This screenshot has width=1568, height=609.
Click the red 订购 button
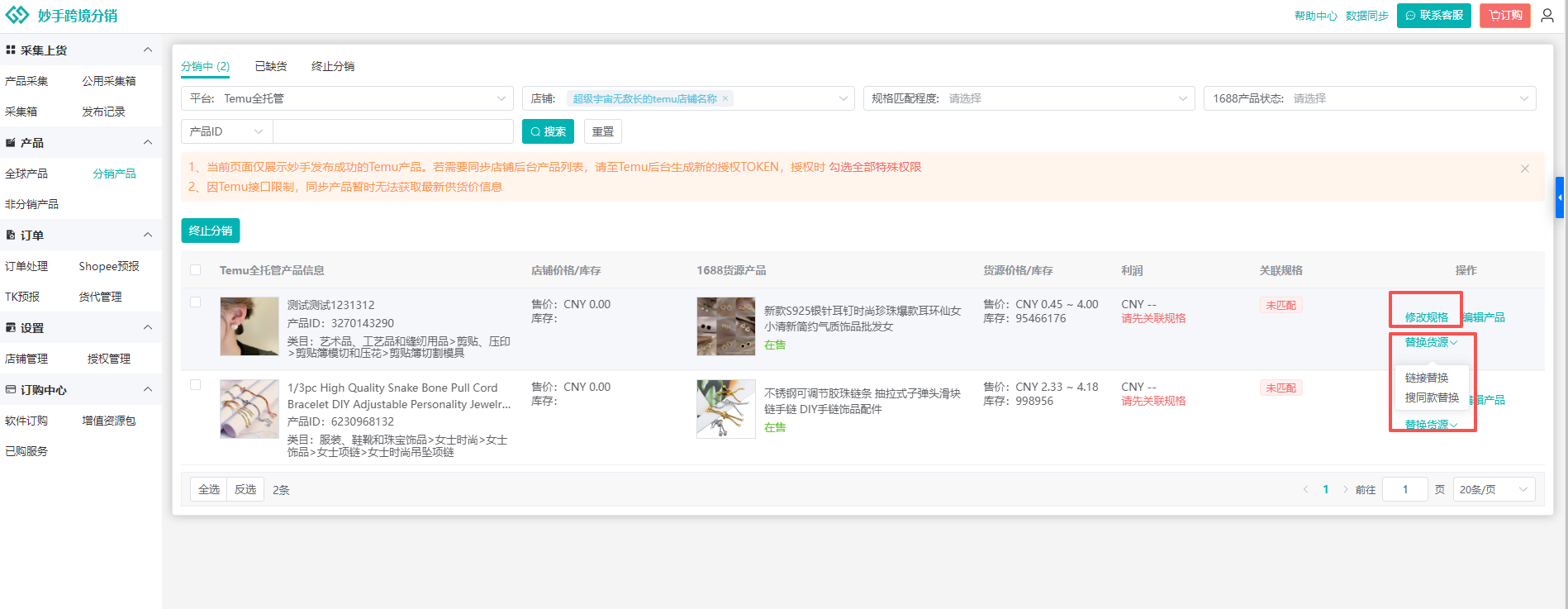(x=1505, y=16)
